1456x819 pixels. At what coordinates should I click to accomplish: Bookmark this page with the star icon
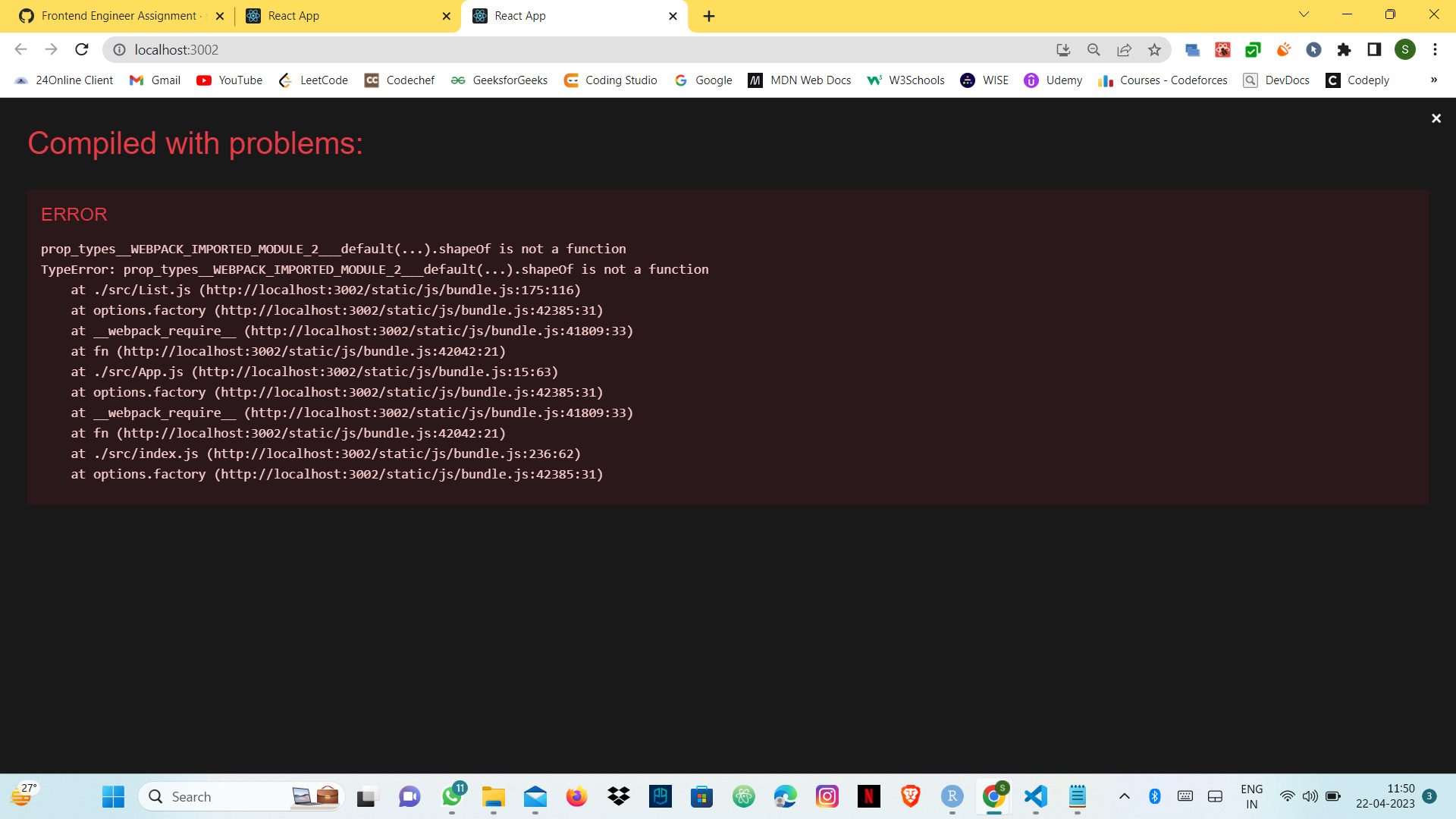1154,49
